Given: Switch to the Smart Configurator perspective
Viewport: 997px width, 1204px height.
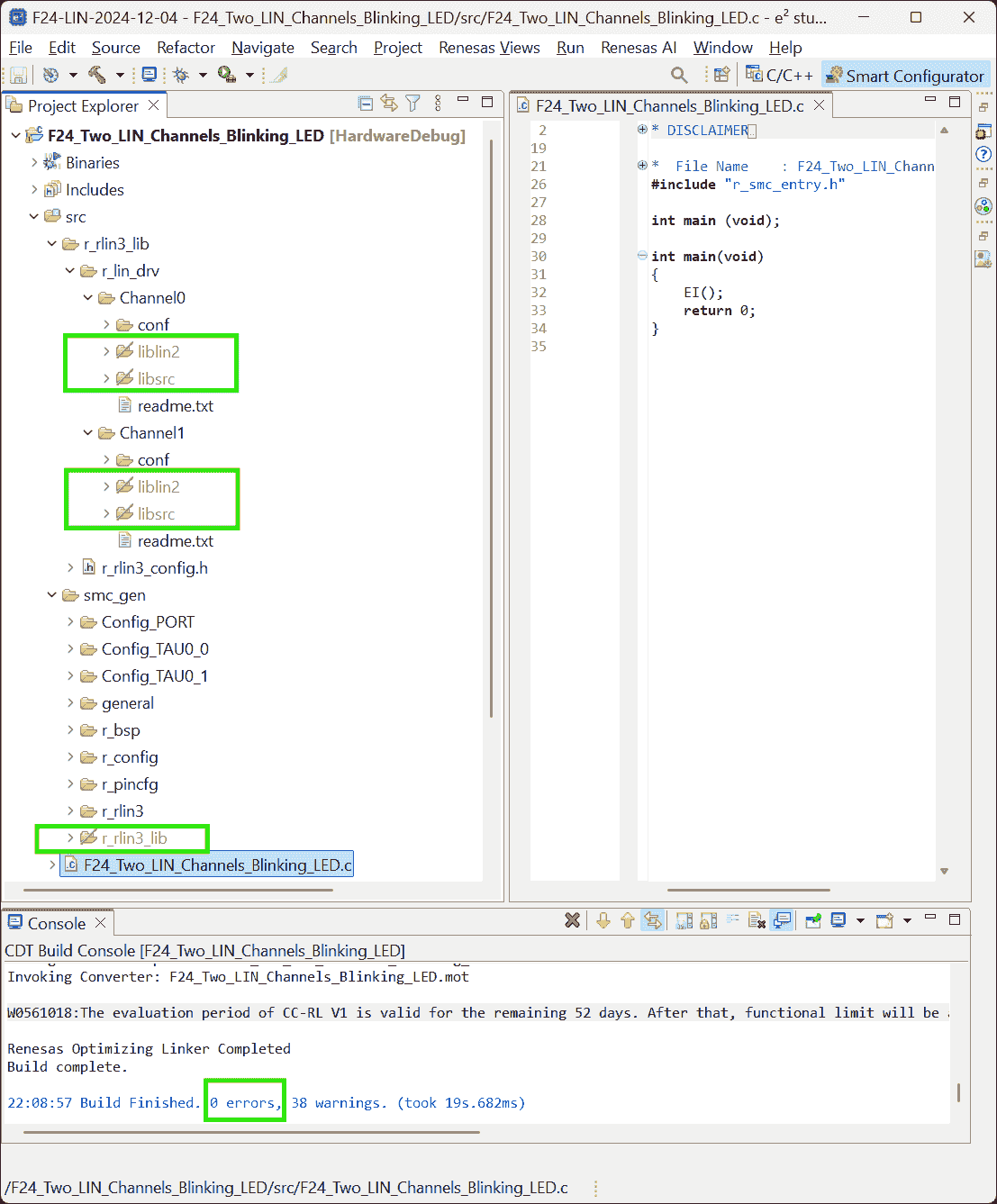Looking at the screenshot, I should 905,76.
